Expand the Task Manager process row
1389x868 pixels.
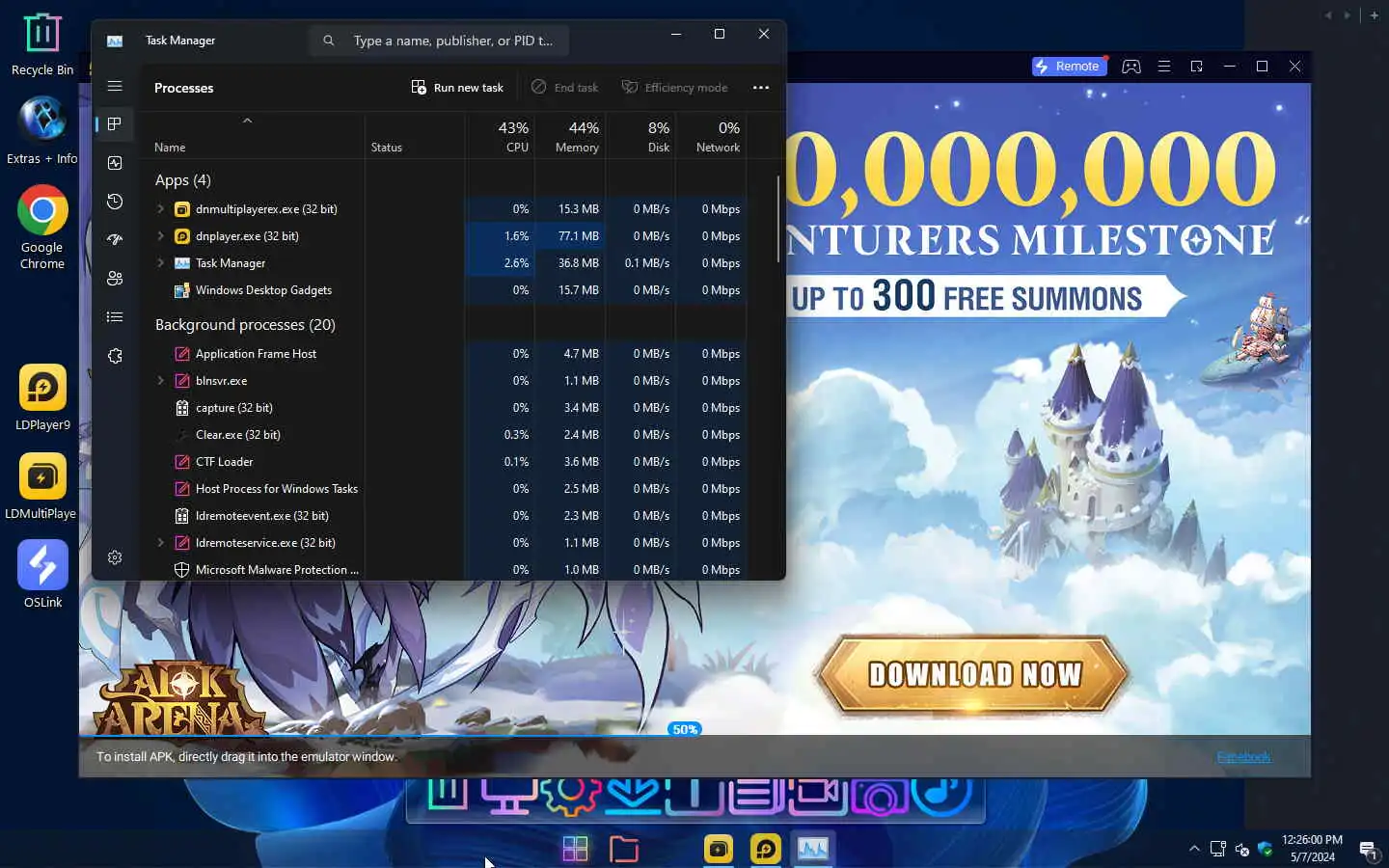tap(161, 263)
